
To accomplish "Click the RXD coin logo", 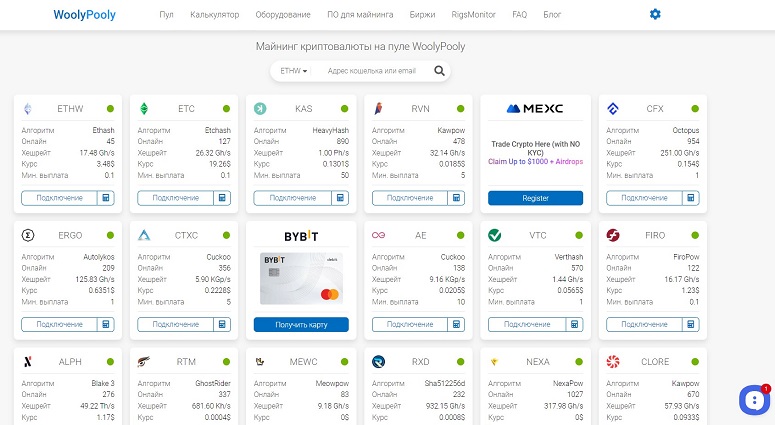I will [379, 362].
